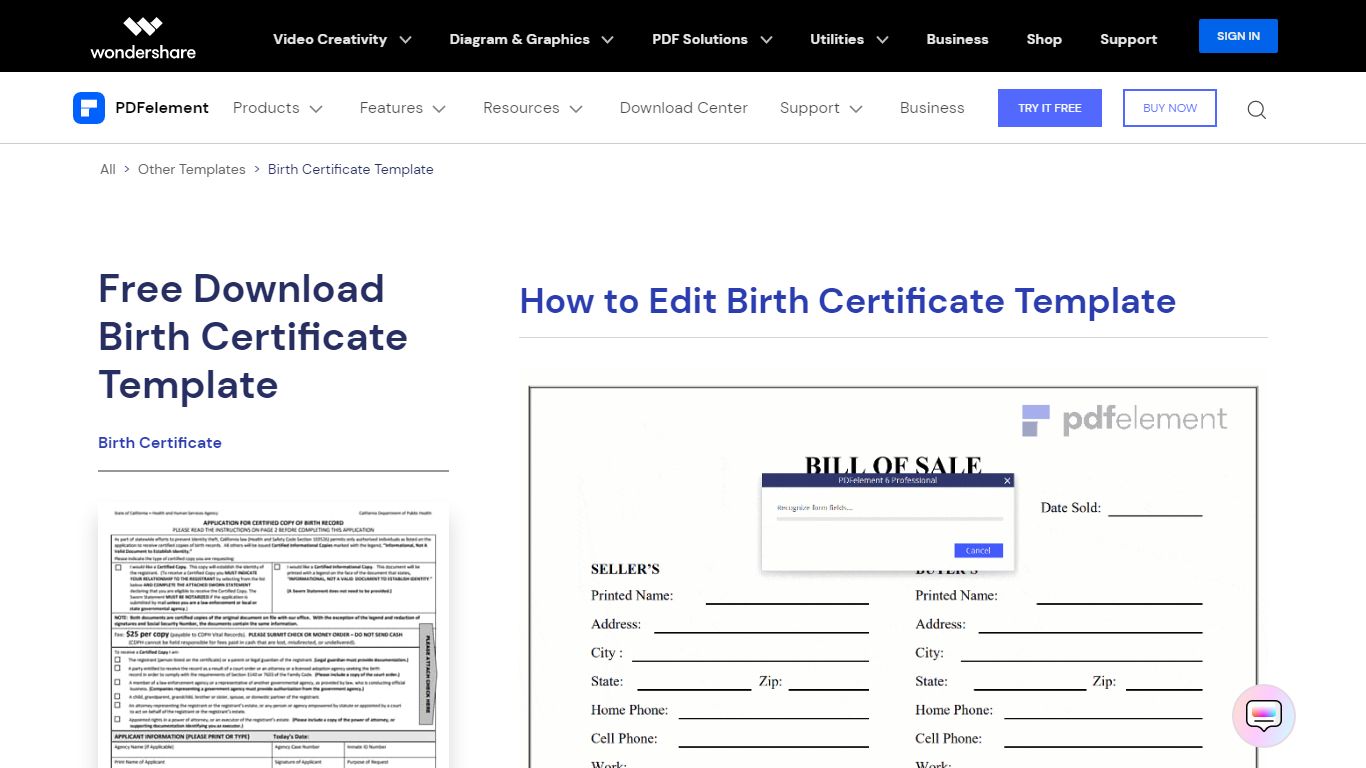Expand the PDF Solutions chevron

pos(766,40)
